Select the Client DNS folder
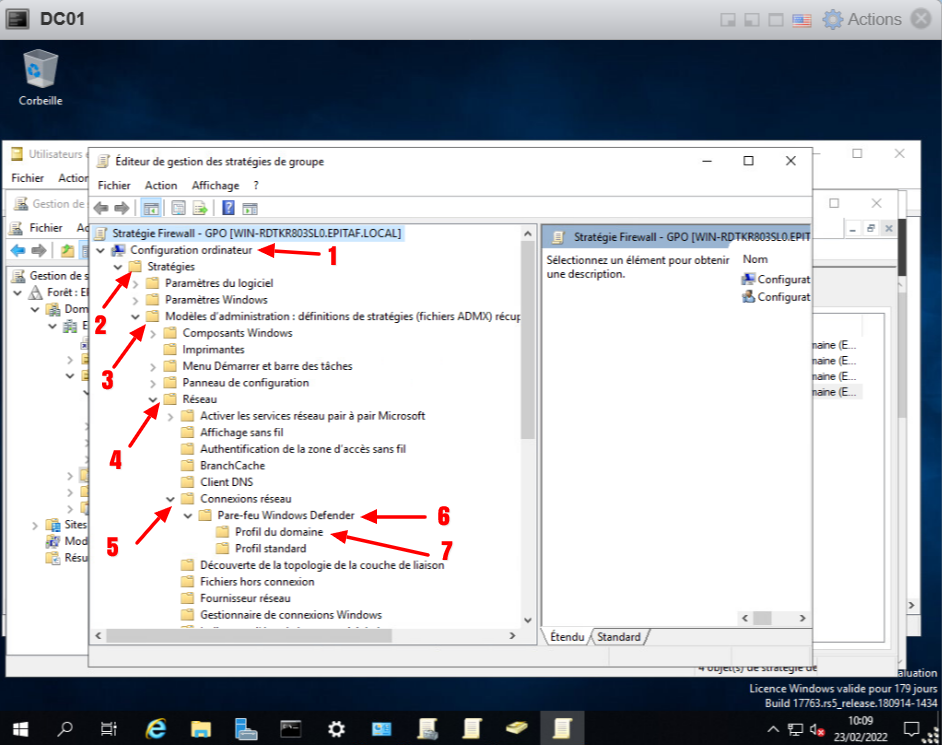The image size is (942, 745). point(226,482)
